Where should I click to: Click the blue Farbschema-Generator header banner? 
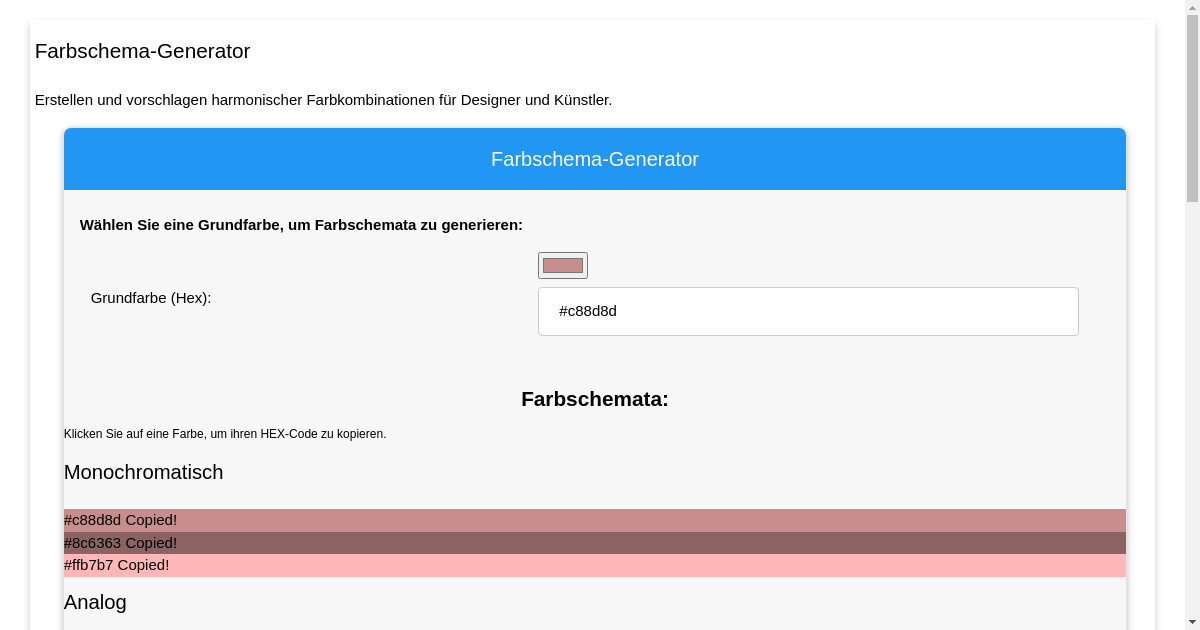coord(595,159)
